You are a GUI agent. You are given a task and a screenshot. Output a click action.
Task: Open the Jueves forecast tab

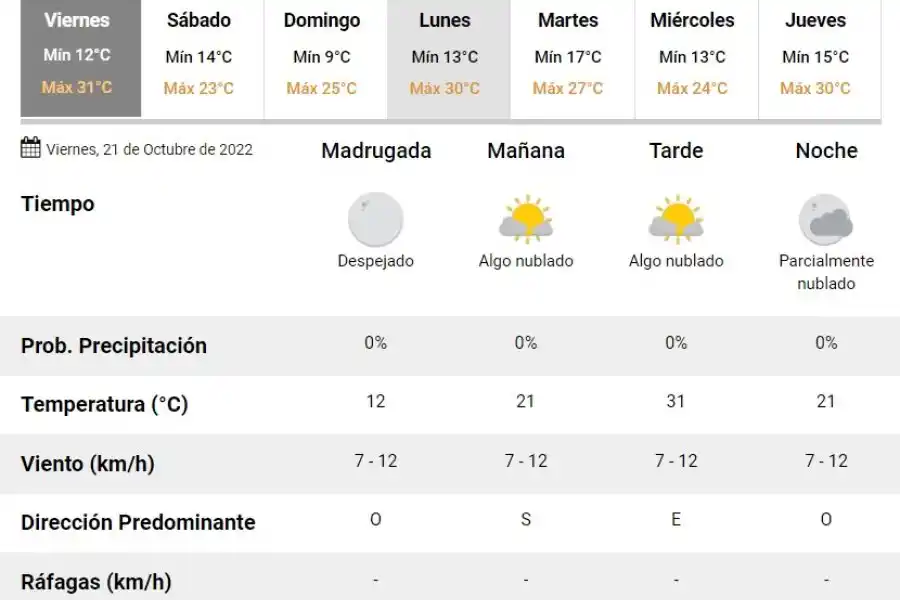point(816,57)
